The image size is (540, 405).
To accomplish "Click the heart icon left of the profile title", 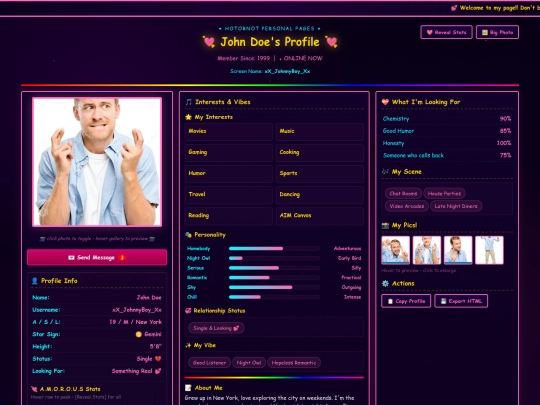I will tap(209, 42).
